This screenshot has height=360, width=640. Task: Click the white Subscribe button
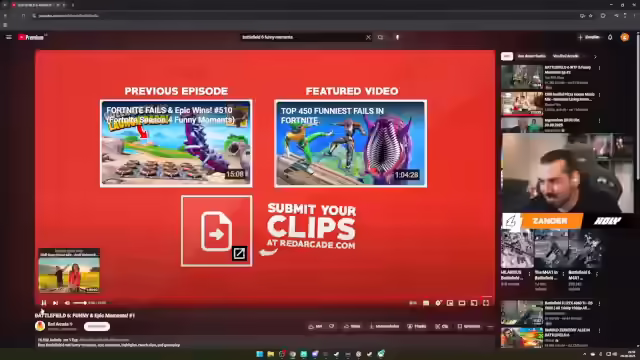(97, 326)
